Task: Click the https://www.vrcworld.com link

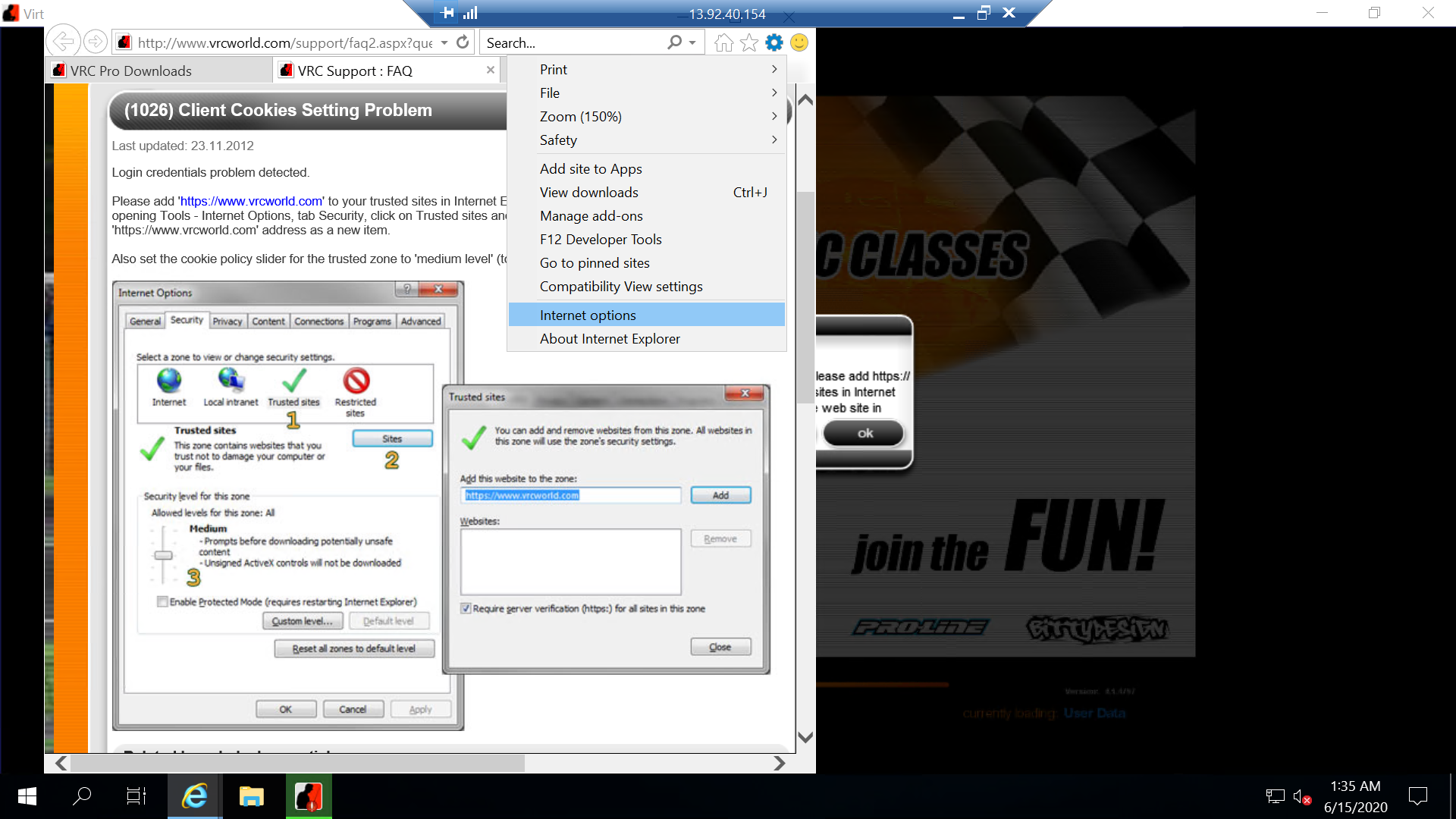Action: click(251, 201)
